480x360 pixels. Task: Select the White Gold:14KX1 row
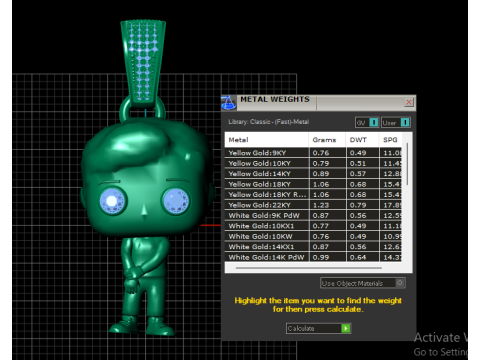click(x=313, y=247)
